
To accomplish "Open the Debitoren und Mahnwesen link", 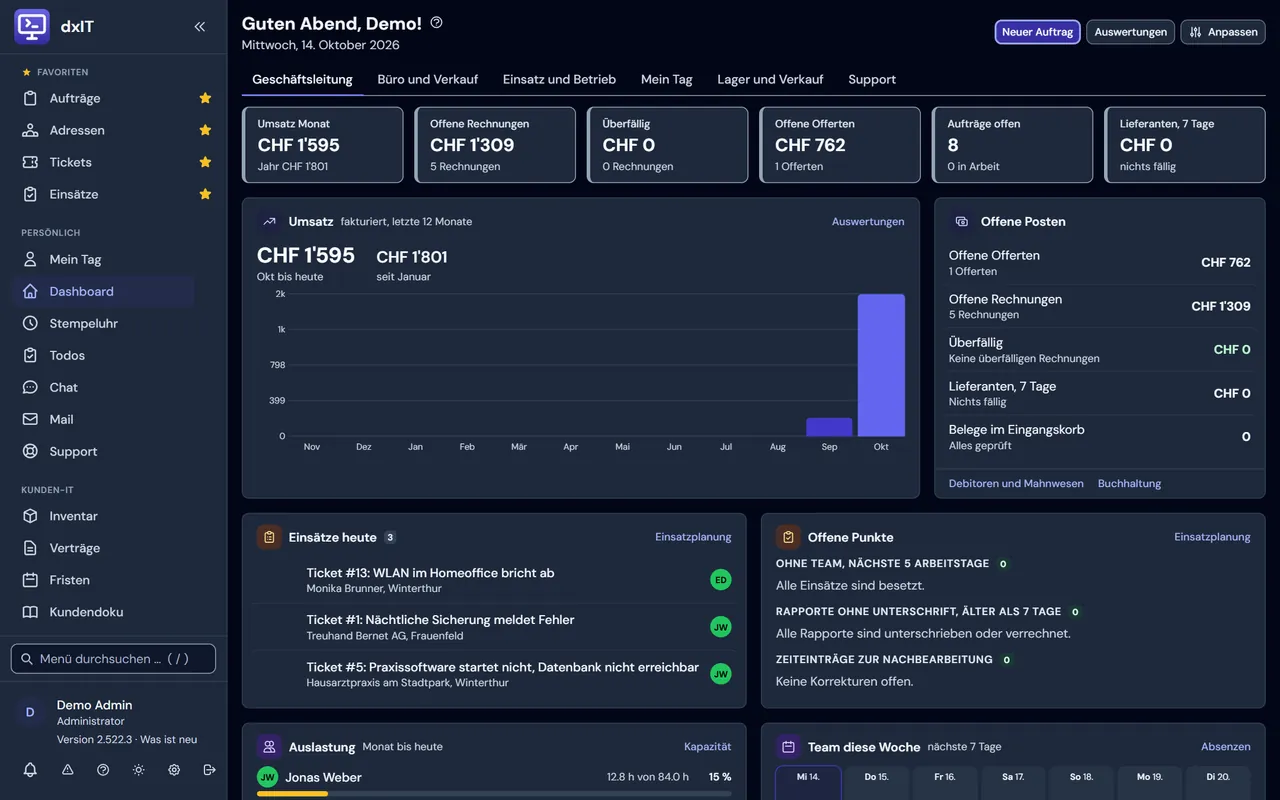I will (x=1016, y=483).
